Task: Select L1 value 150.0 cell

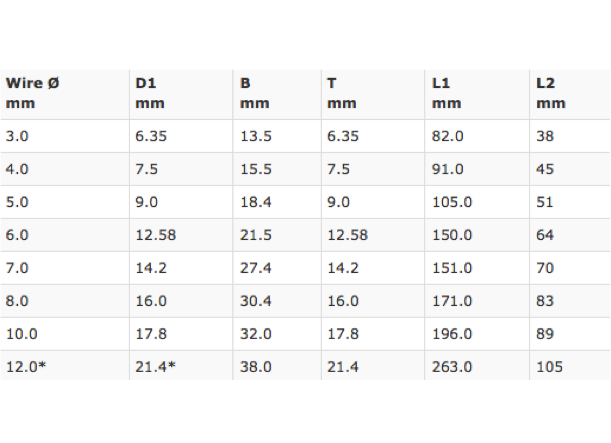Action: (x=451, y=235)
